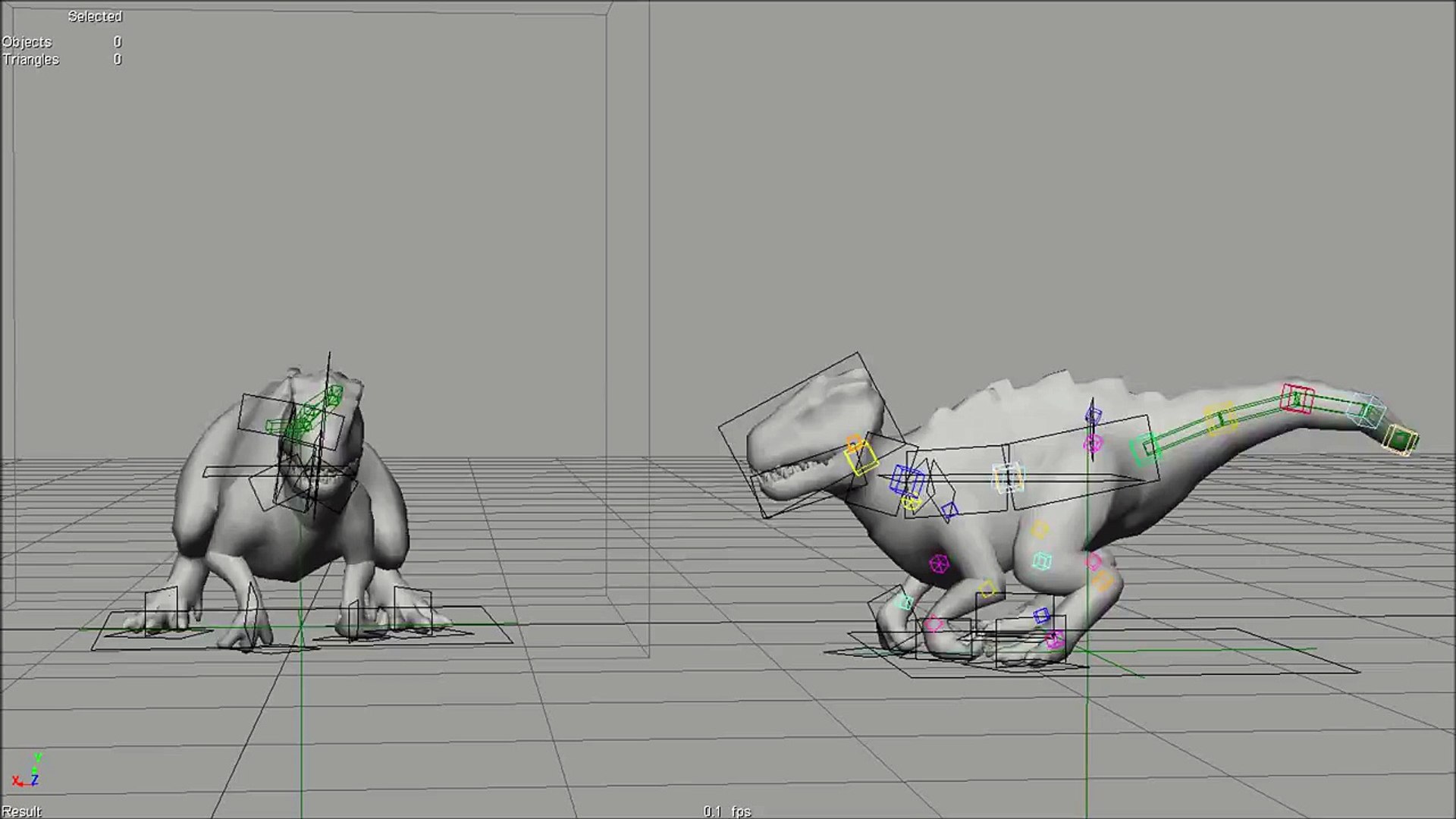Click the white cube mid-spine control
Image resolution: width=1456 pixels, height=819 pixels.
coord(1008,478)
